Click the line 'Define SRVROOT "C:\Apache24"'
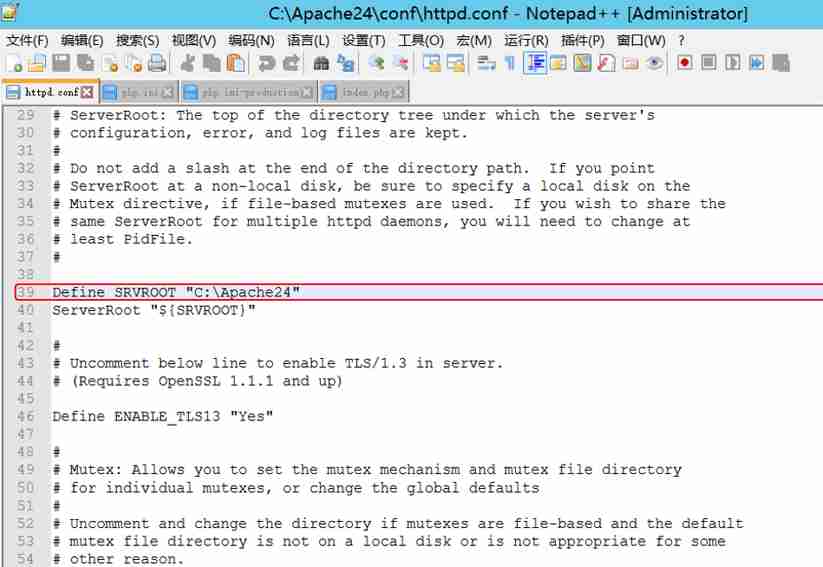Screen dimensions: 823x567 [x=176, y=292]
